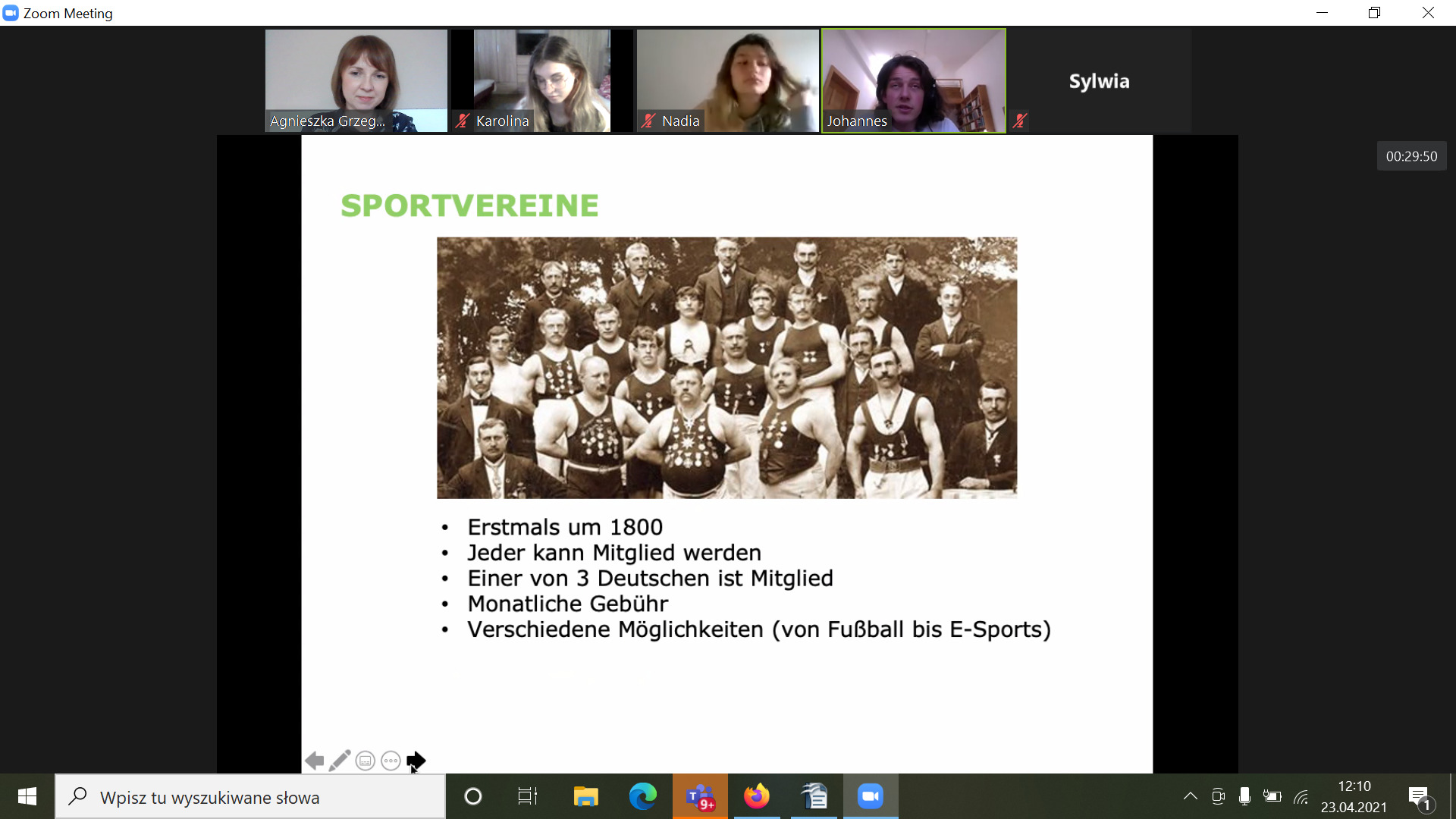Viewport: 1456px width, 819px height.
Task: Click Nadia's muted microphone icon
Action: click(648, 121)
